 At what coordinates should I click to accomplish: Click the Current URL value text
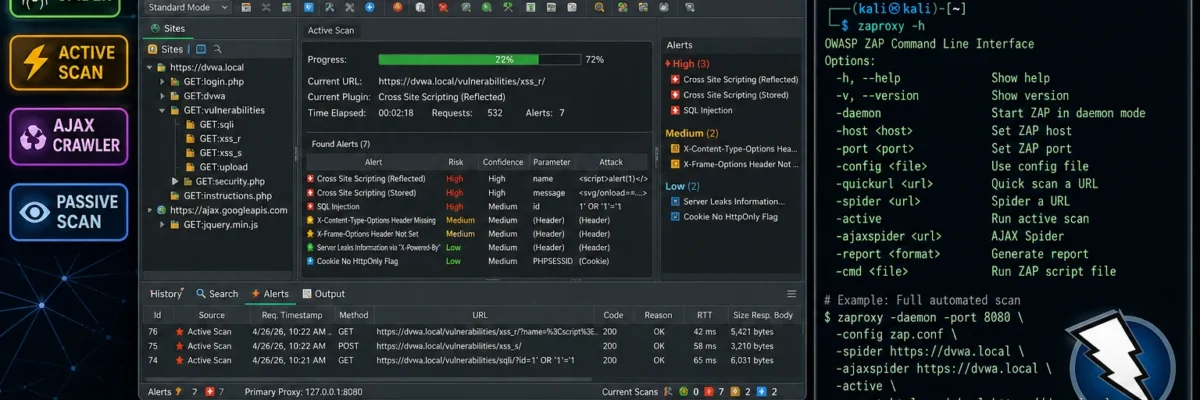pos(461,81)
